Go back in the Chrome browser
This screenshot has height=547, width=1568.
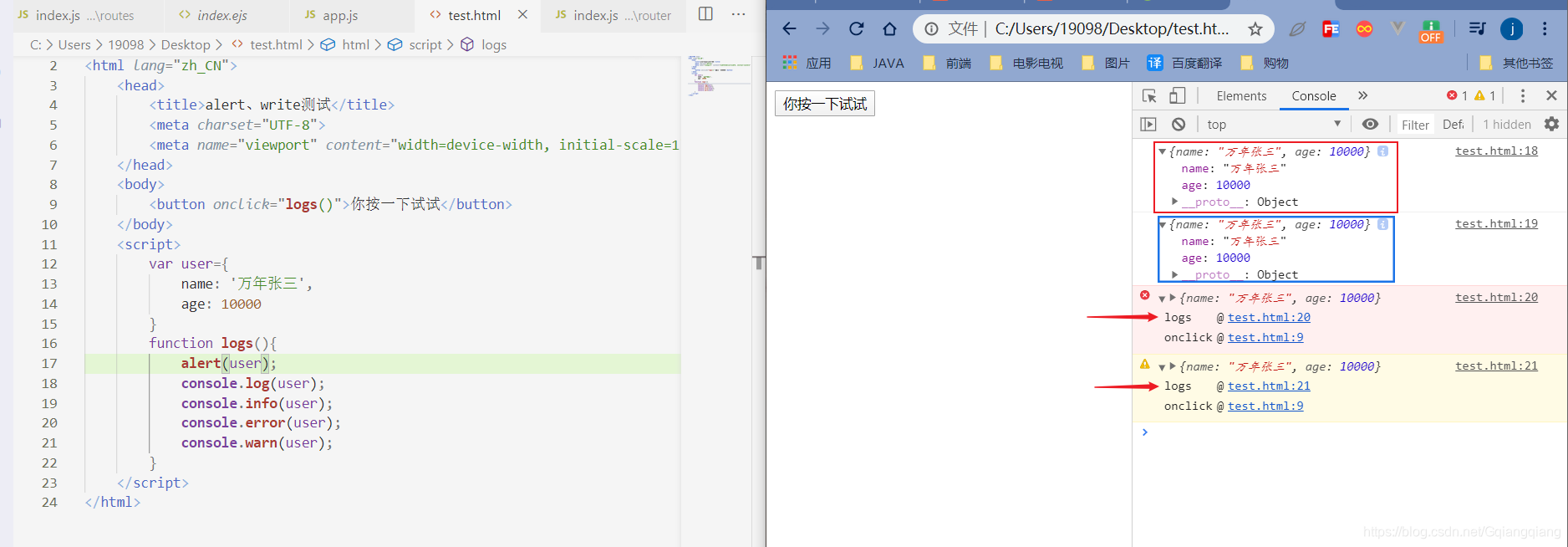(789, 29)
